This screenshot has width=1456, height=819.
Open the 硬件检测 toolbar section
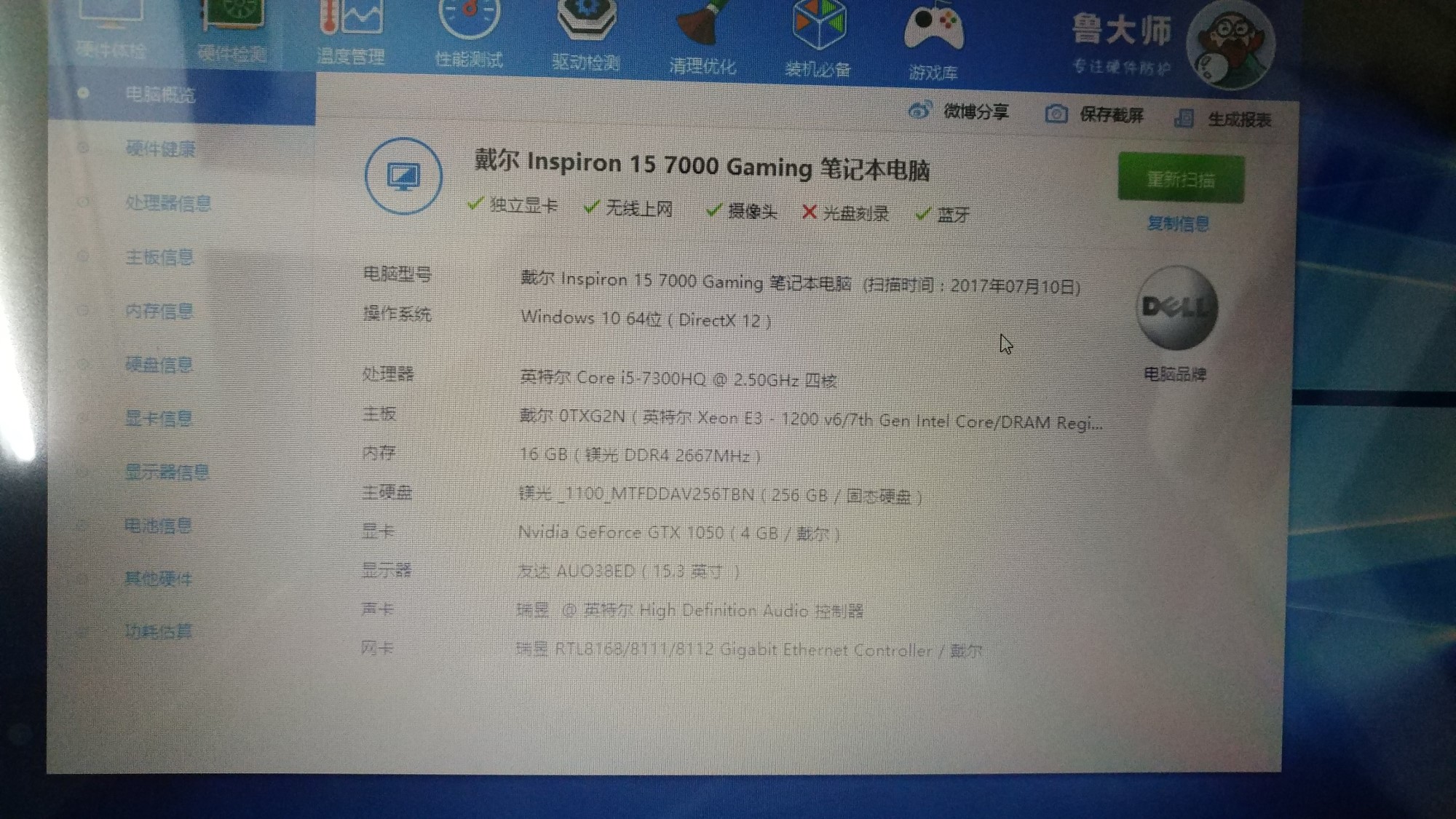(232, 33)
